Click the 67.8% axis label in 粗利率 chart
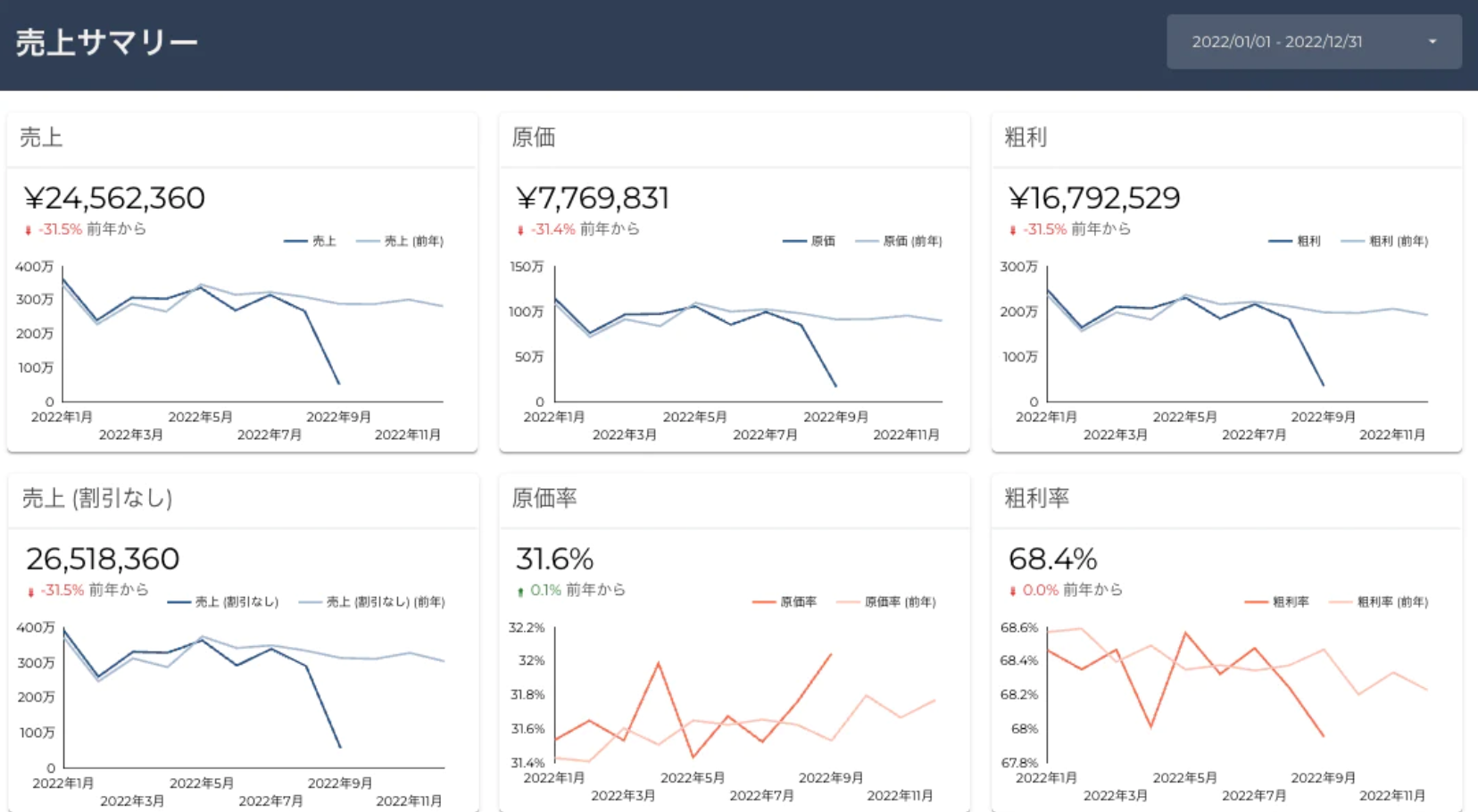This screenshot has height=812, width=1478. coord(1019,763)
